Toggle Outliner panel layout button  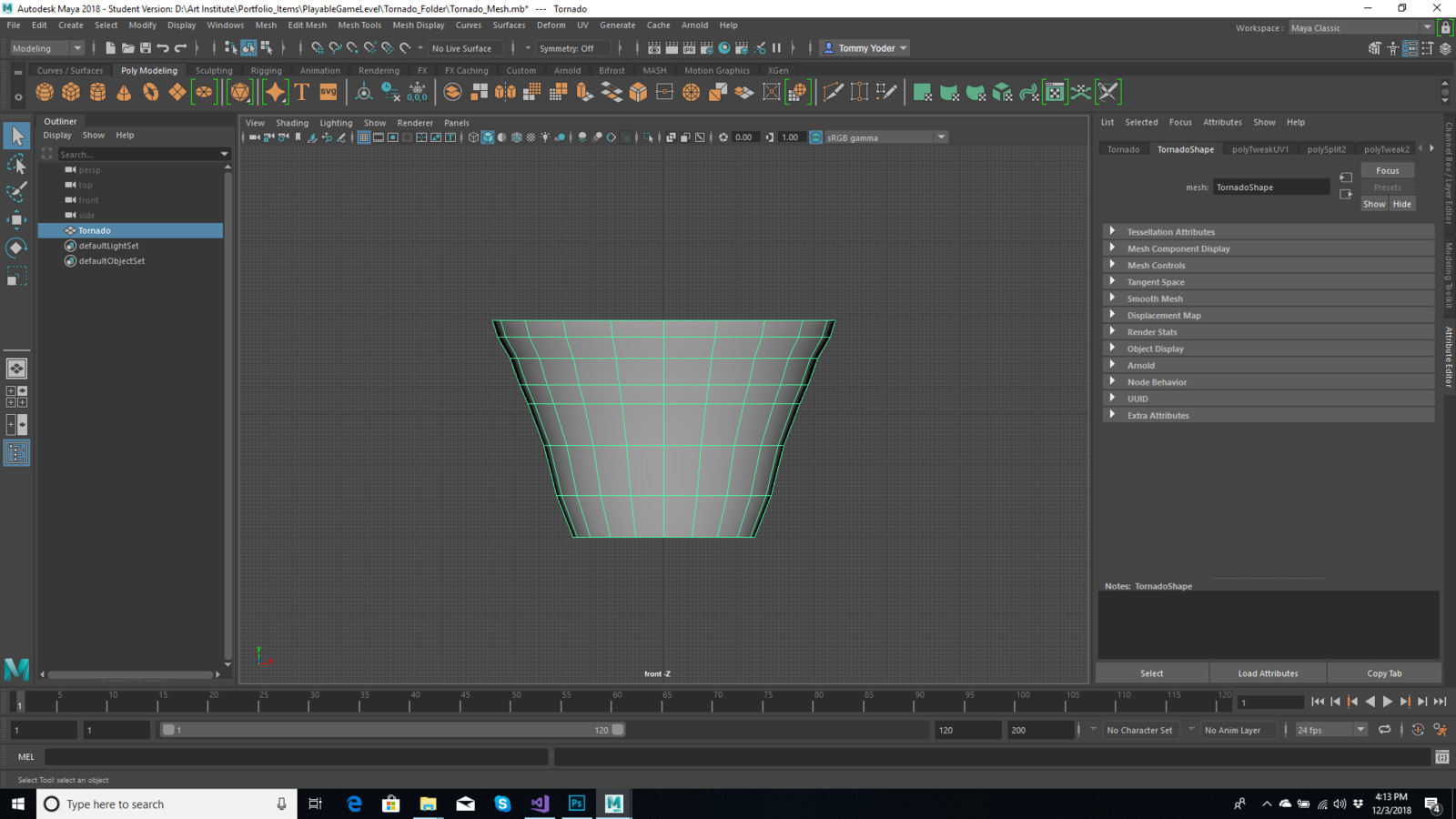pyautogui.click(x=16, y=453)
